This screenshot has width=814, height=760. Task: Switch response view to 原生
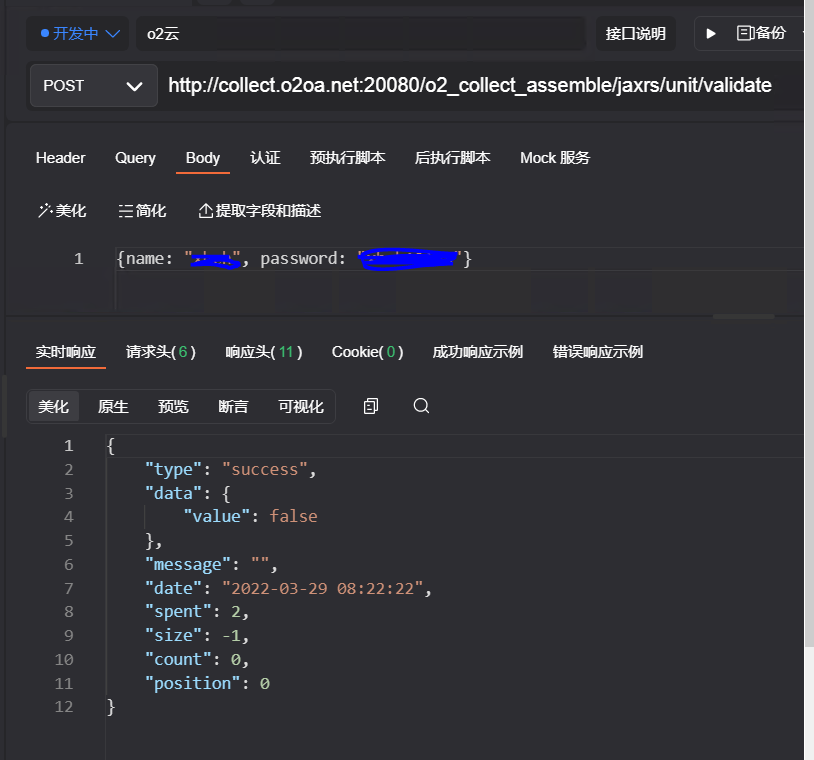[x=113, y=406]
